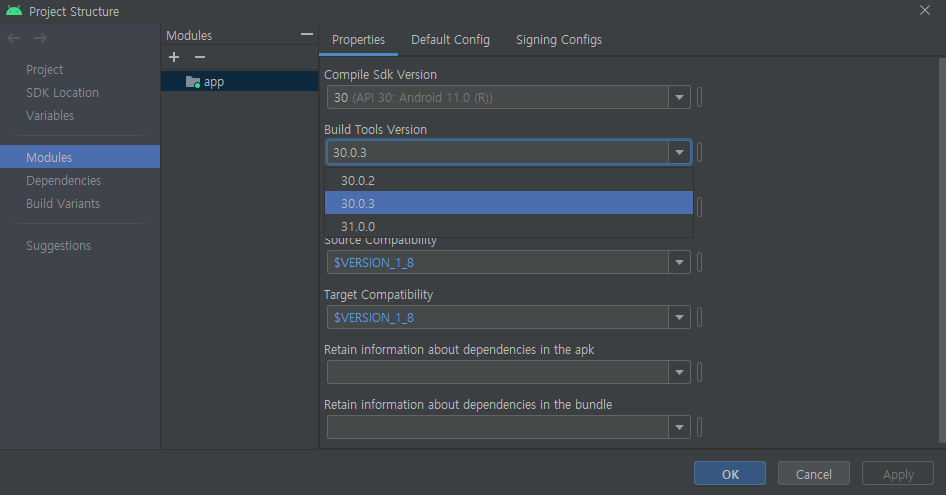This screenshot has height=495, width=946.
Task: Bind variable for dependencies in the bundle field
Action: (699, 427)
